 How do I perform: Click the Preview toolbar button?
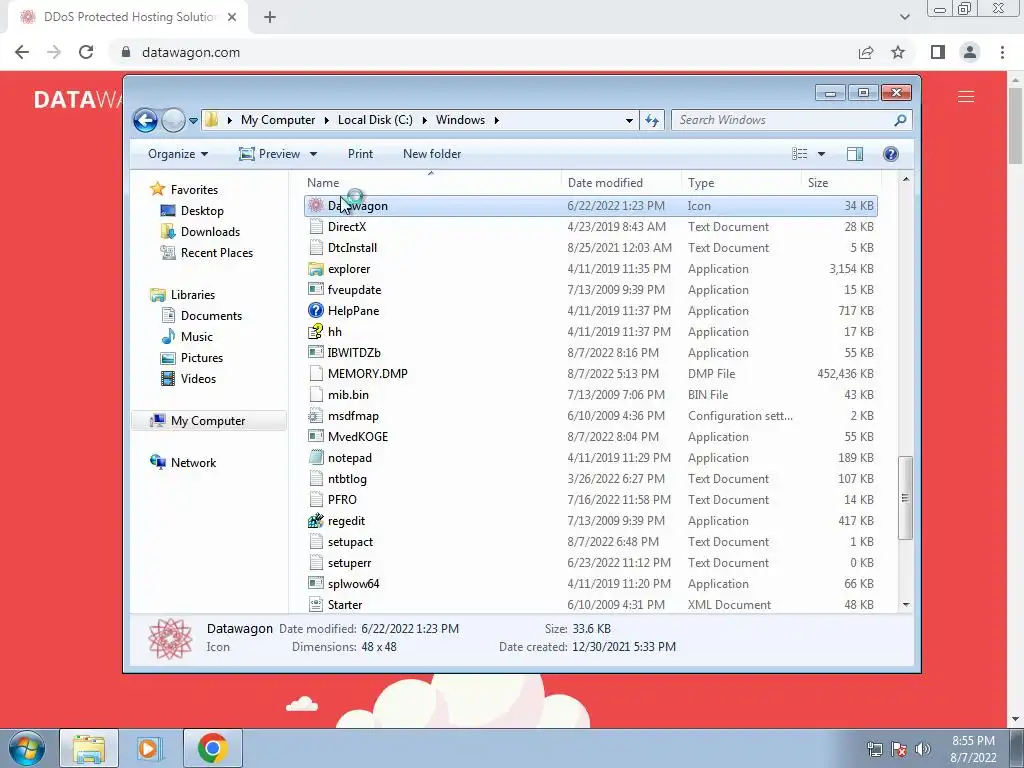[270, 154]
